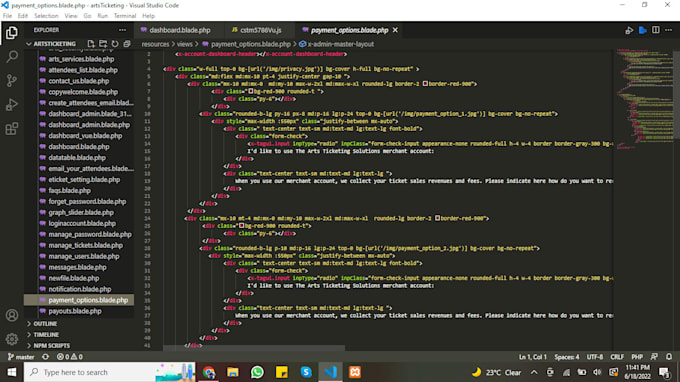Viewport: 680px width, 382px height.
Task: Click bg-red-900 color swatch on line 25
Action: click(242, 225)
